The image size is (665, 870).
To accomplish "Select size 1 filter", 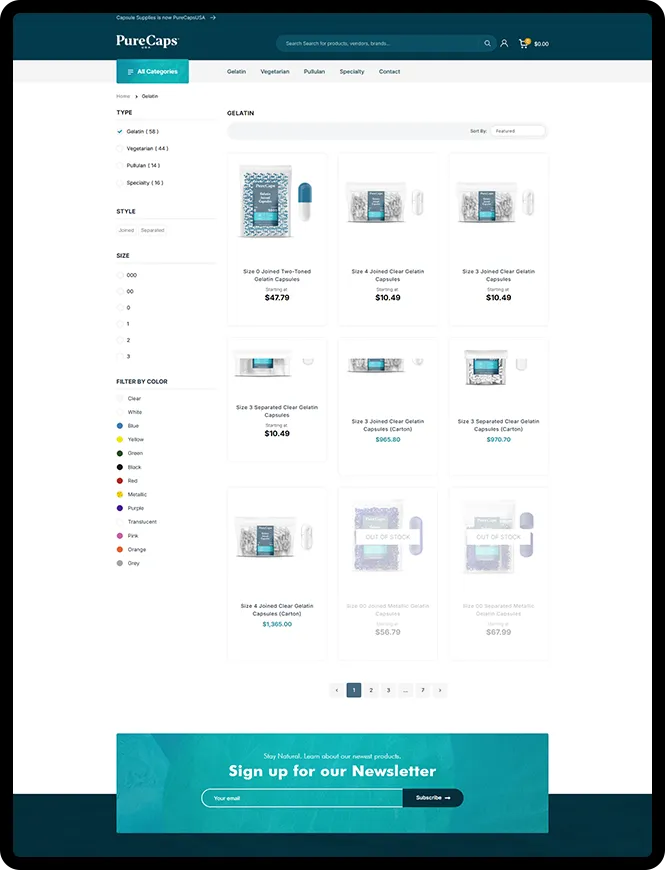I will (x=120, y=324).
